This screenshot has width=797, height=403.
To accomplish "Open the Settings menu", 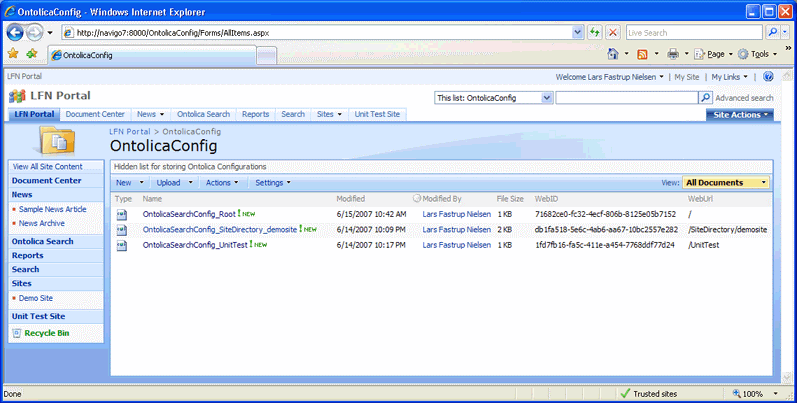I will 273,182.
